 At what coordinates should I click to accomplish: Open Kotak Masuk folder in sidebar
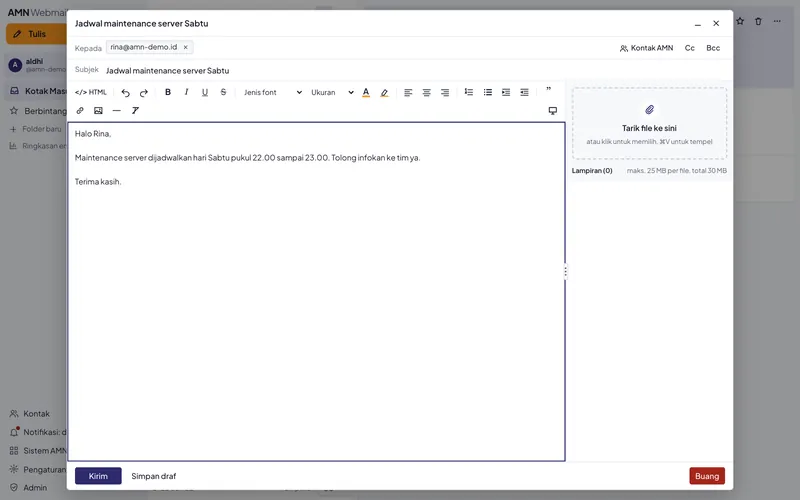pyautogui.click(x=38, y=91)
